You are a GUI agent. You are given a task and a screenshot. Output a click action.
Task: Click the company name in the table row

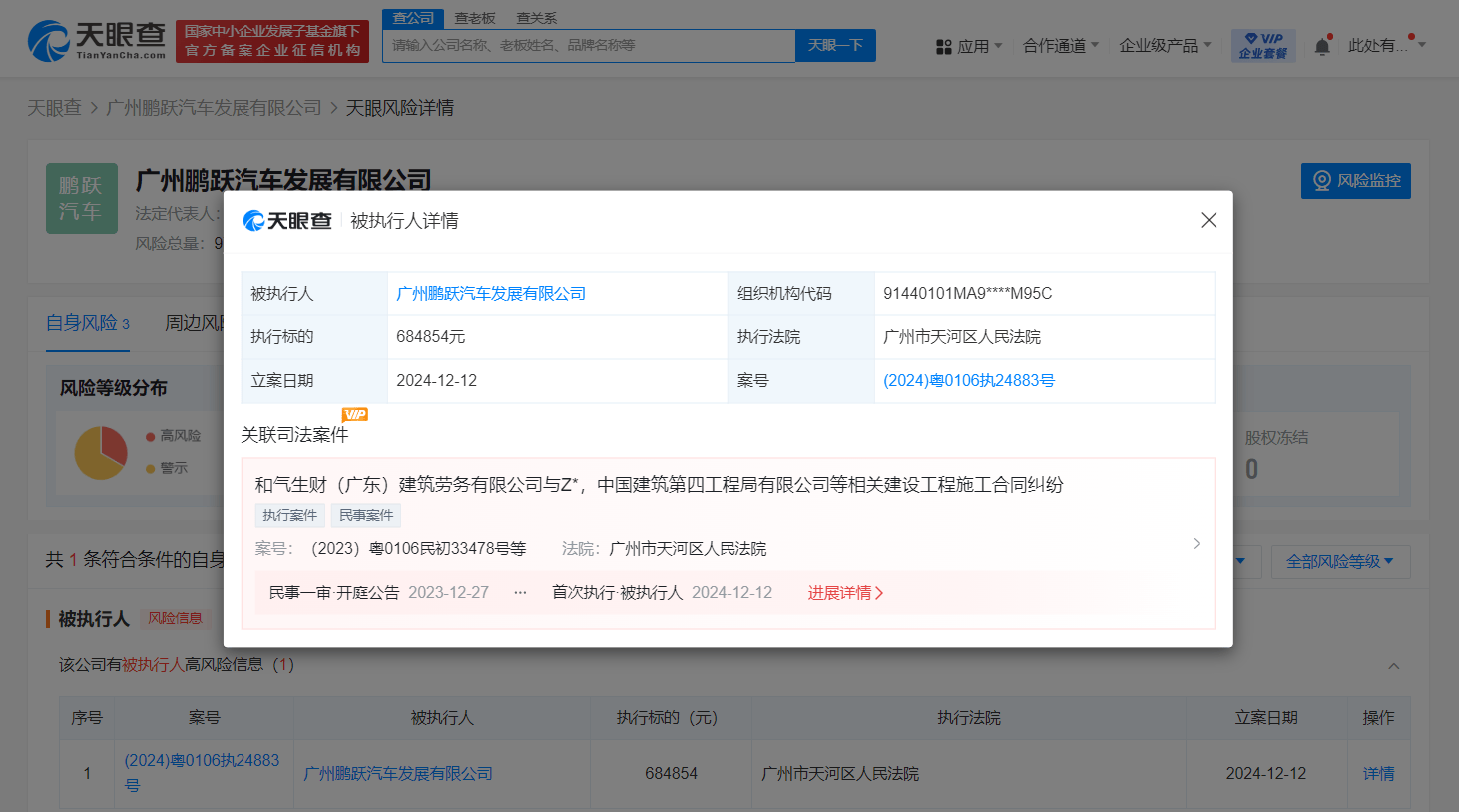(x=398, y=774)
